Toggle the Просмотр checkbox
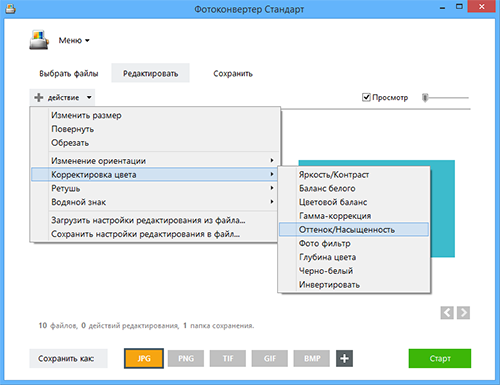Screen dimensions: 500x385 point(366,97)
